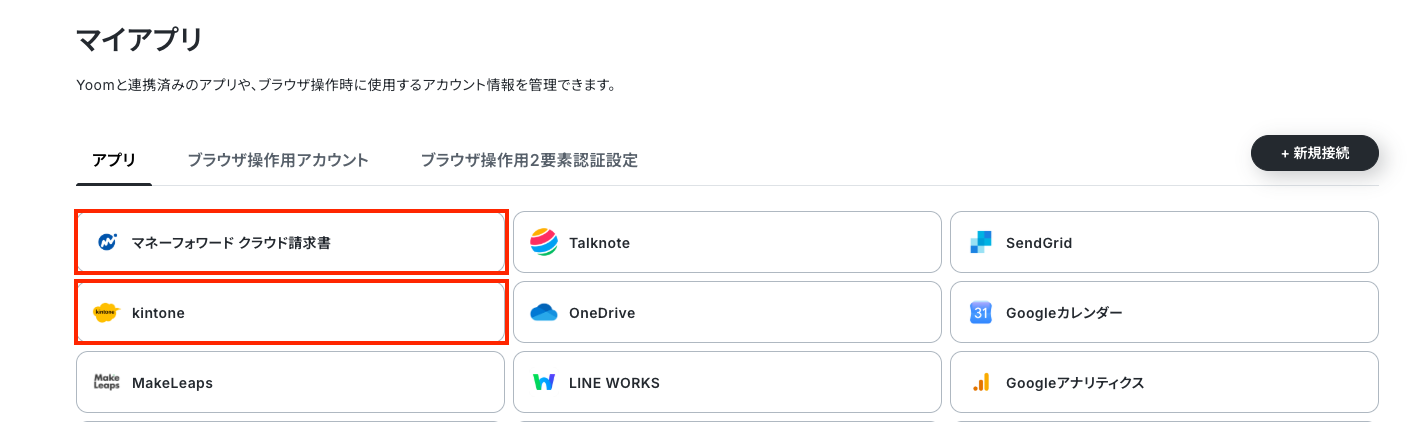Click the MakeLeaps logo icon
Viewport: 1417px width, 422px height.
pyautogui.click(x=106, y=382)
